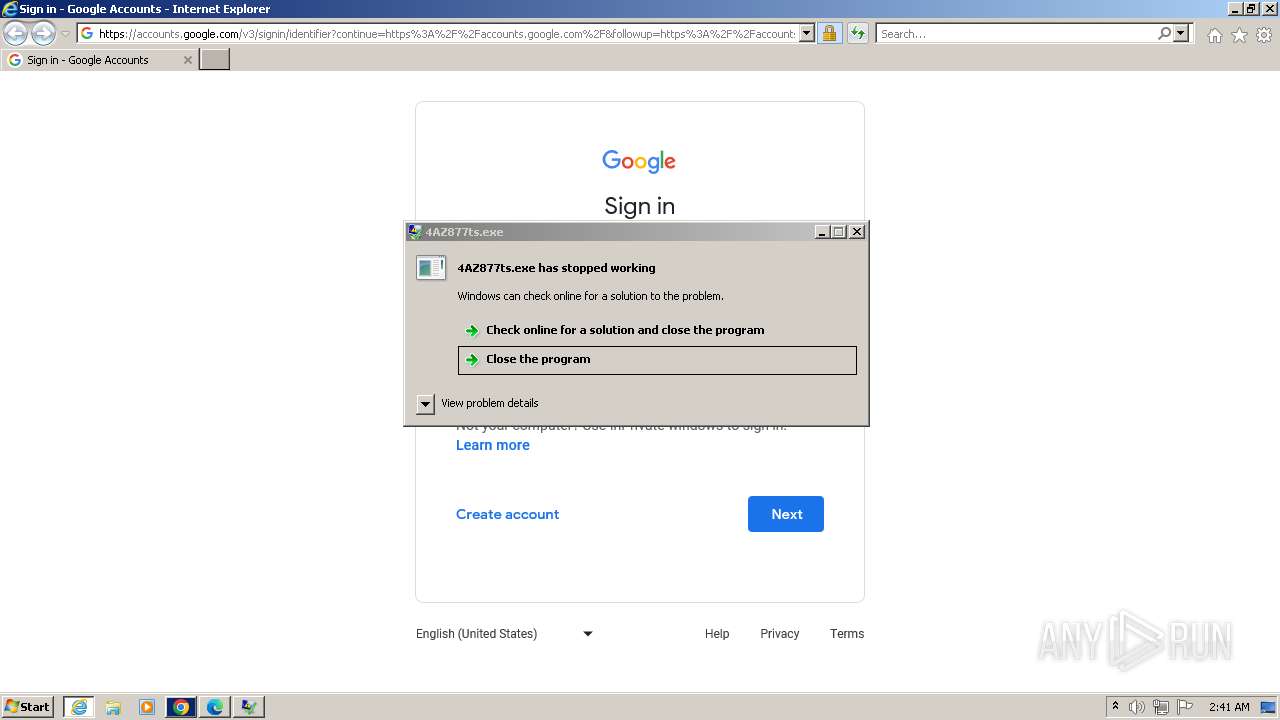1280x720 pixels.
Task: Open the English (United States) language dropdown
Action: tap(505, 634)
